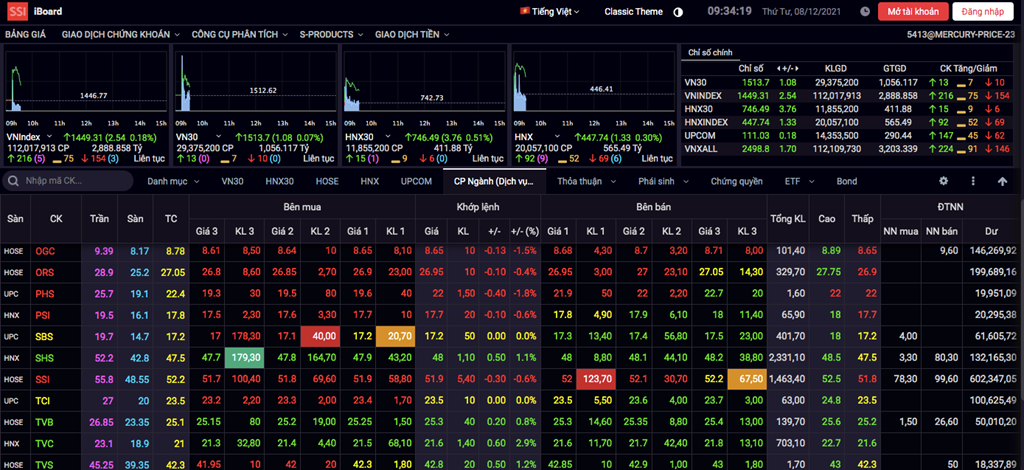Open the VNIndex chart selector dropdown
The height and width of the screenshot is (470, 1024).
click(x=49, y=137)
